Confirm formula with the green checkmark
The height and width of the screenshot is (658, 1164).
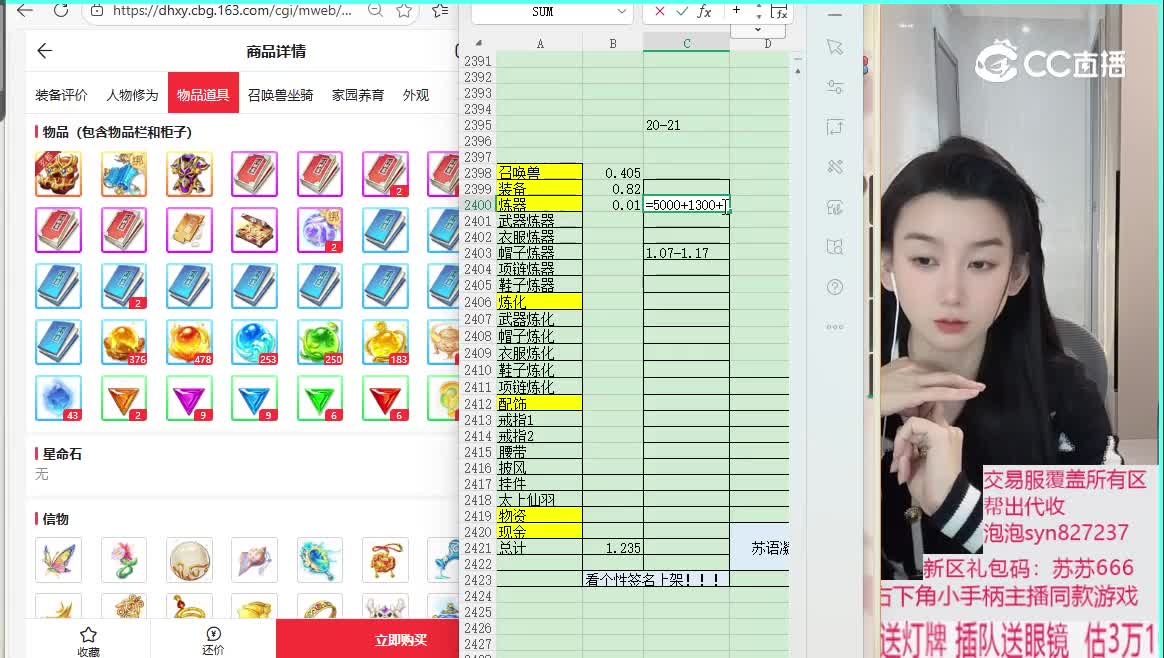tap(681, 11)
